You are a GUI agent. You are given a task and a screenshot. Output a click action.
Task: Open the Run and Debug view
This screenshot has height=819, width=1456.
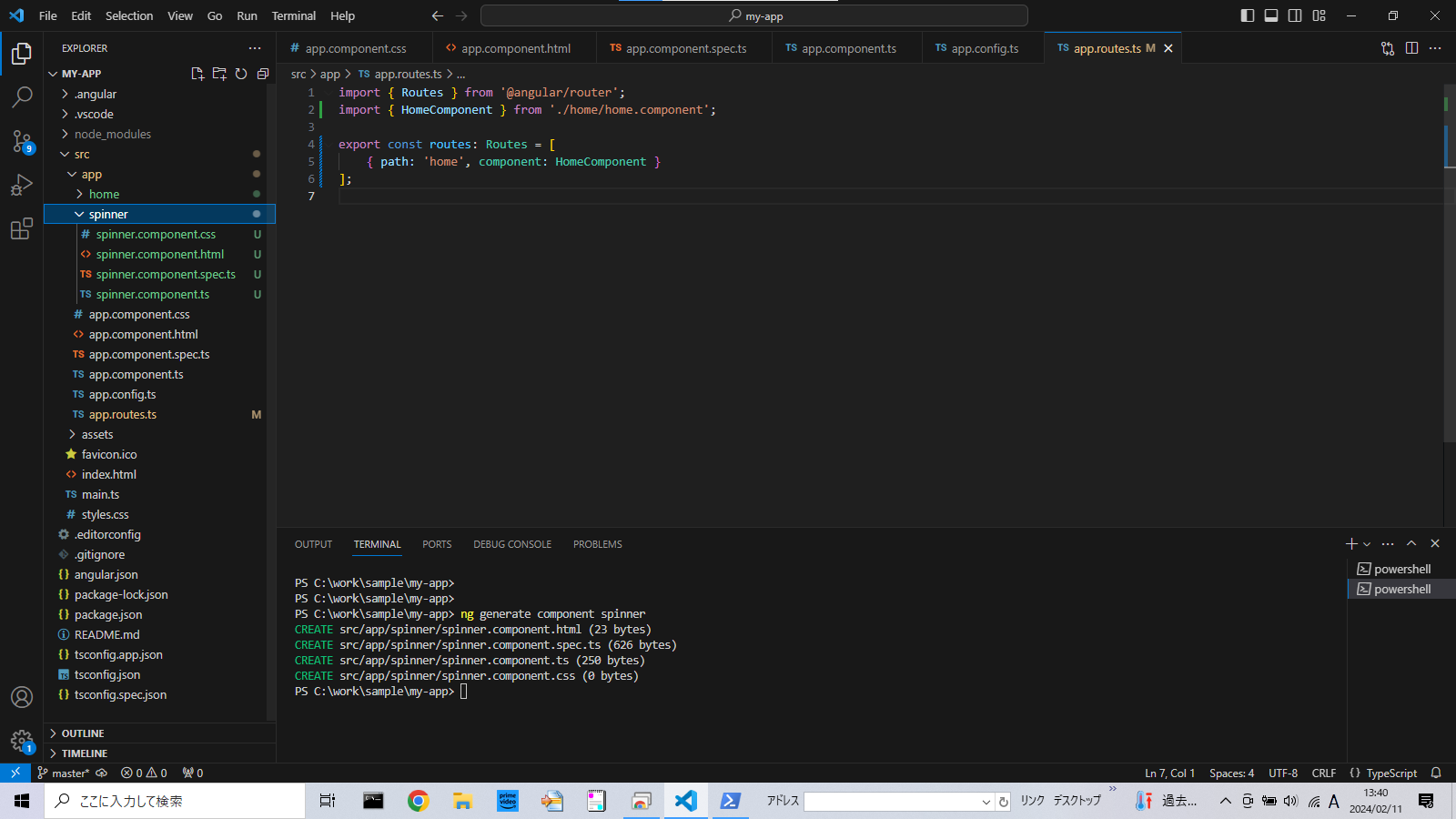[x=22, y=185]
